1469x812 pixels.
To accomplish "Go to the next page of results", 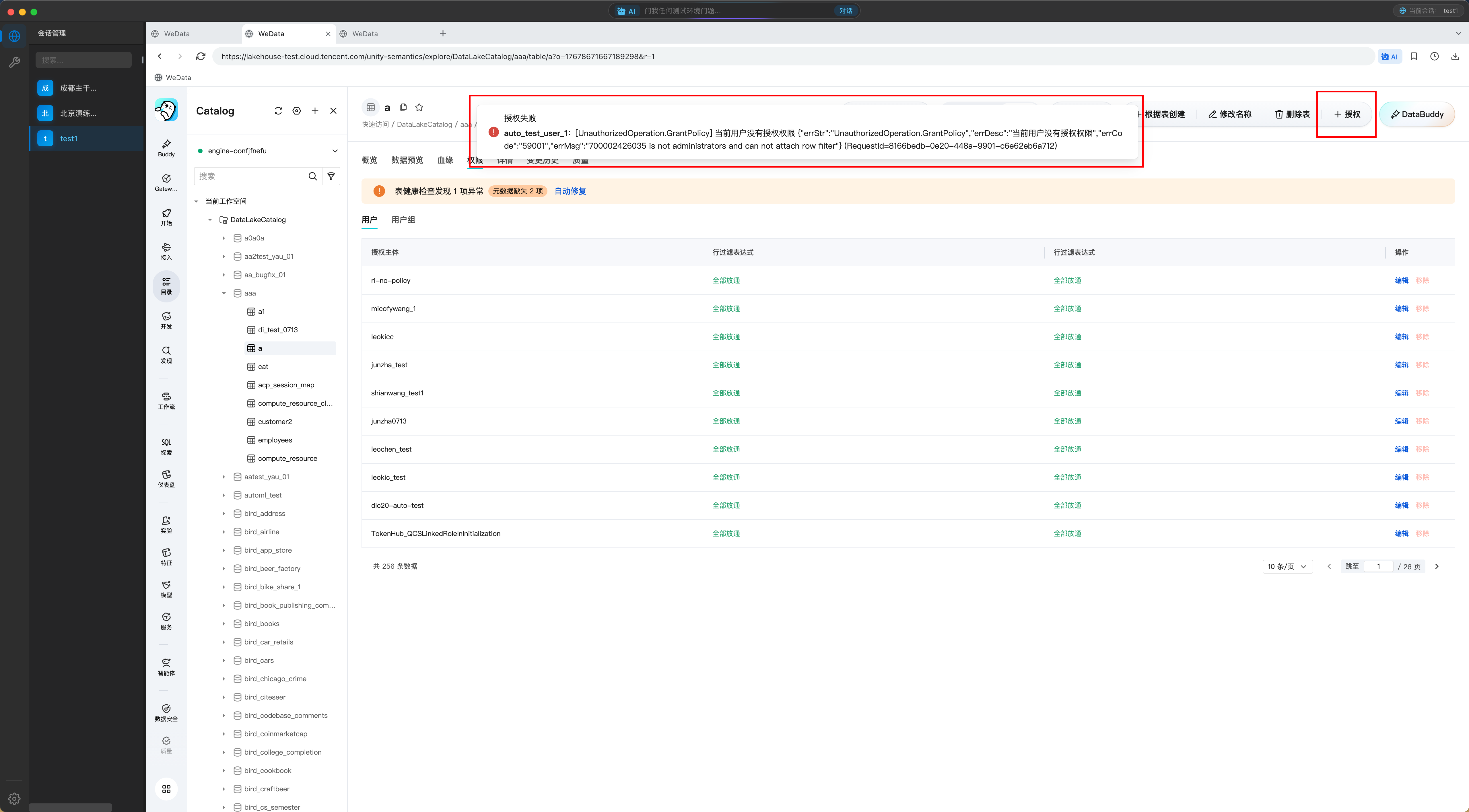I will pos(1437,566).
